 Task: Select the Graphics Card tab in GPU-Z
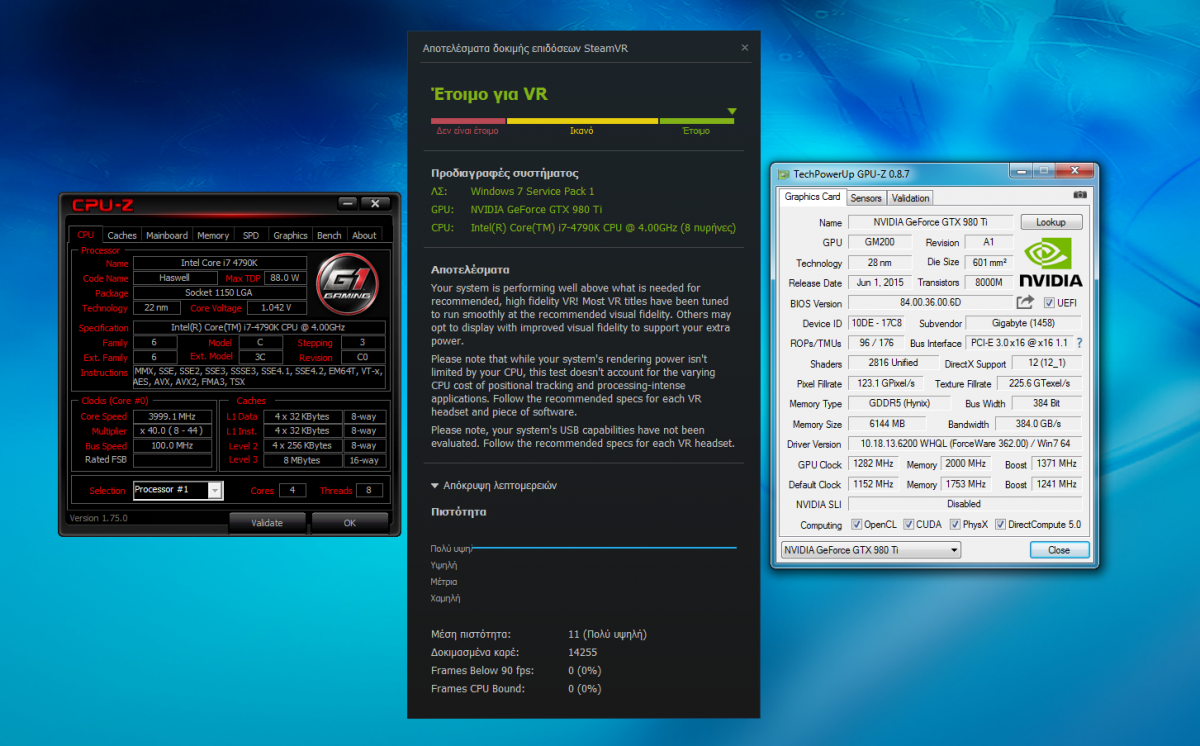click(x=813, y=197)
